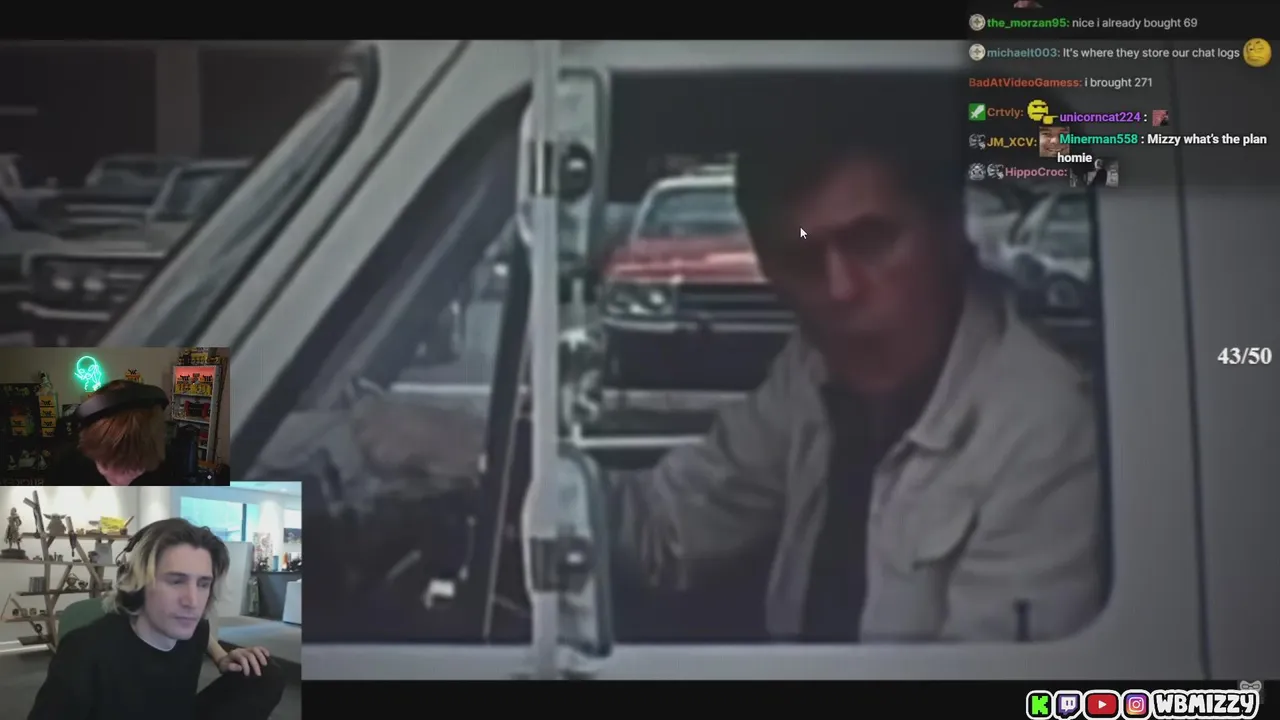Click username michaelt003 in chat

pos(1022,53)
